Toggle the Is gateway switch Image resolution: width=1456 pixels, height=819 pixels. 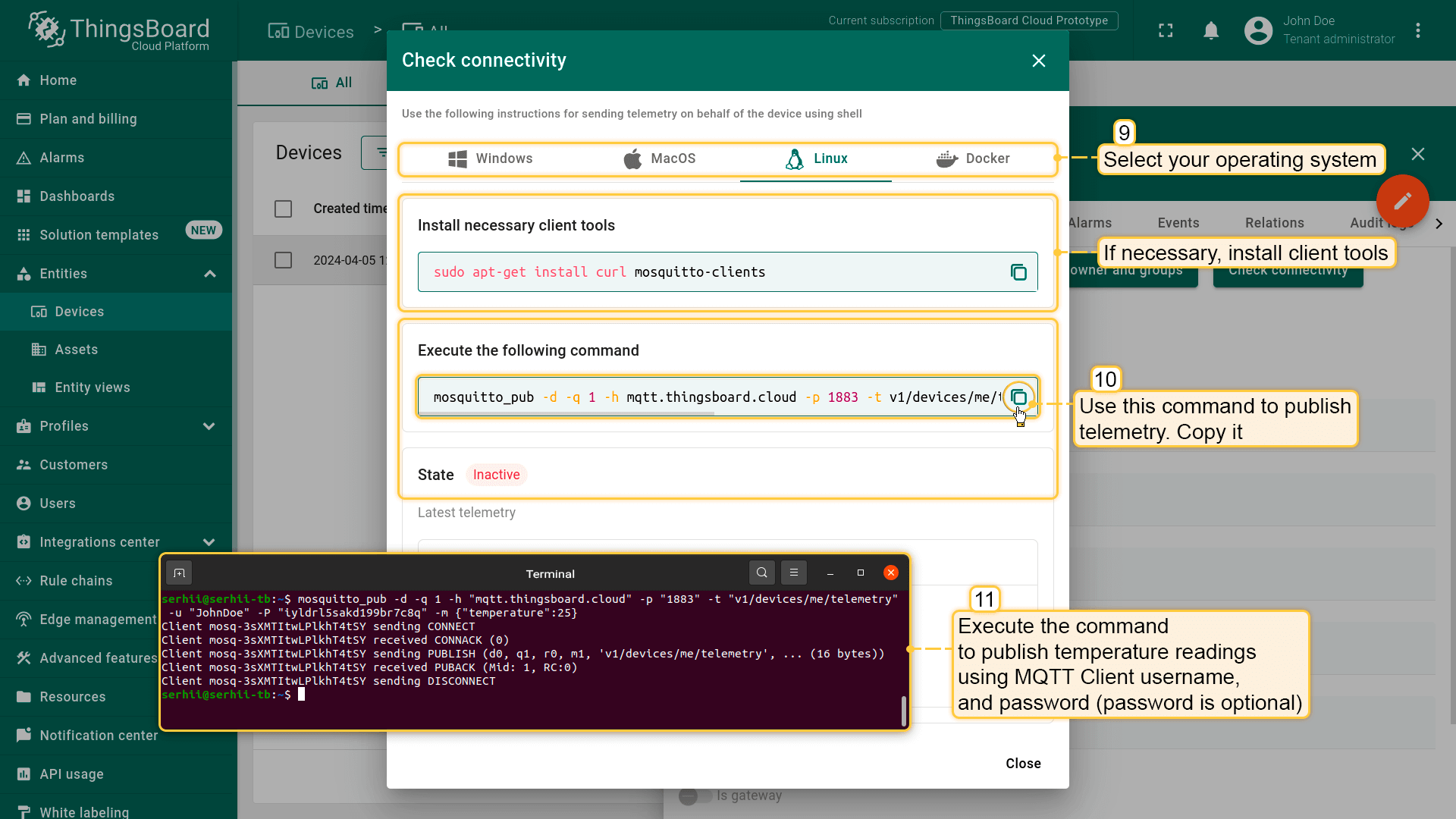tap(695, 795)
